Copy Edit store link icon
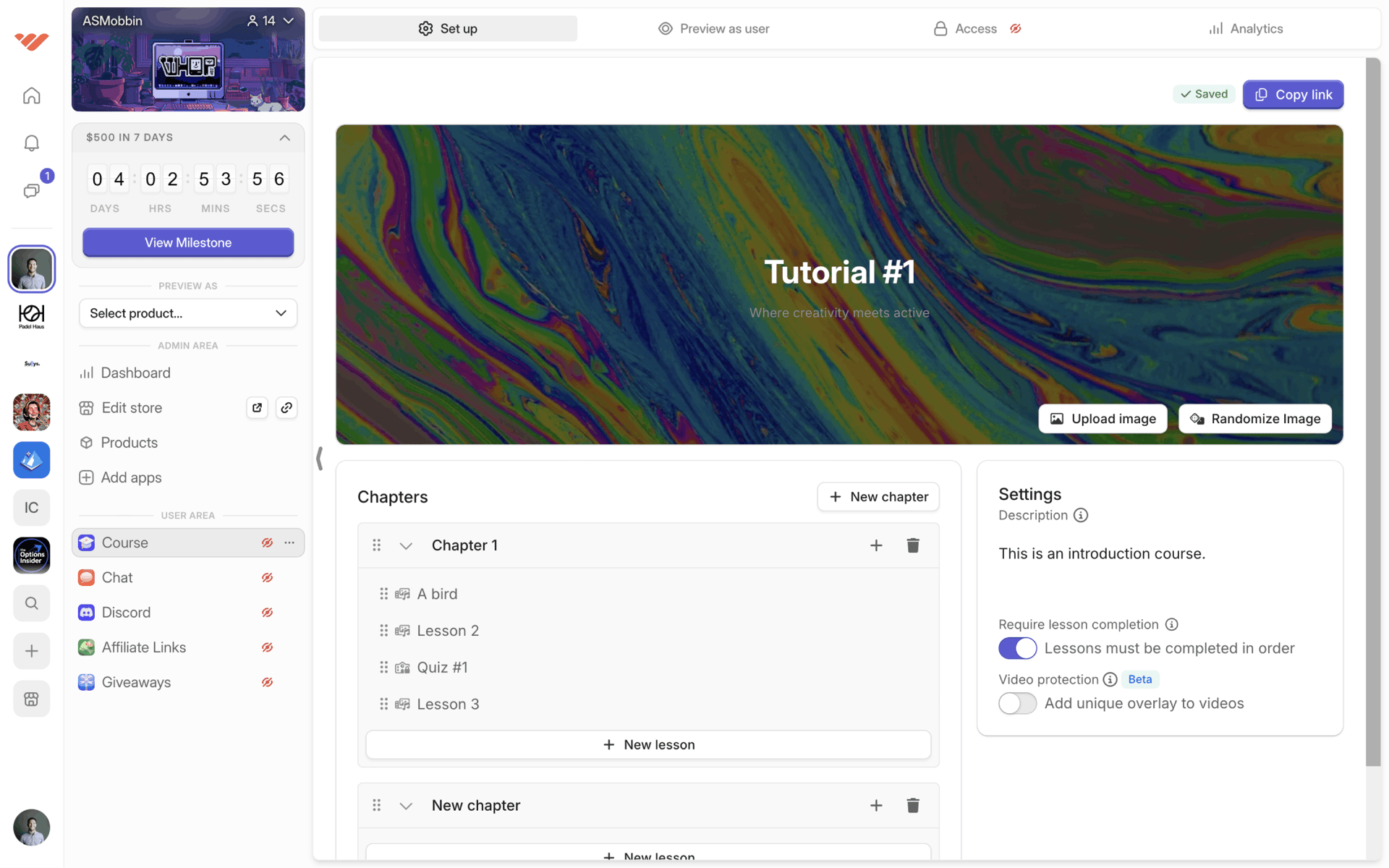The width and height of the screenshot is (1389, 868). (286, 407)
